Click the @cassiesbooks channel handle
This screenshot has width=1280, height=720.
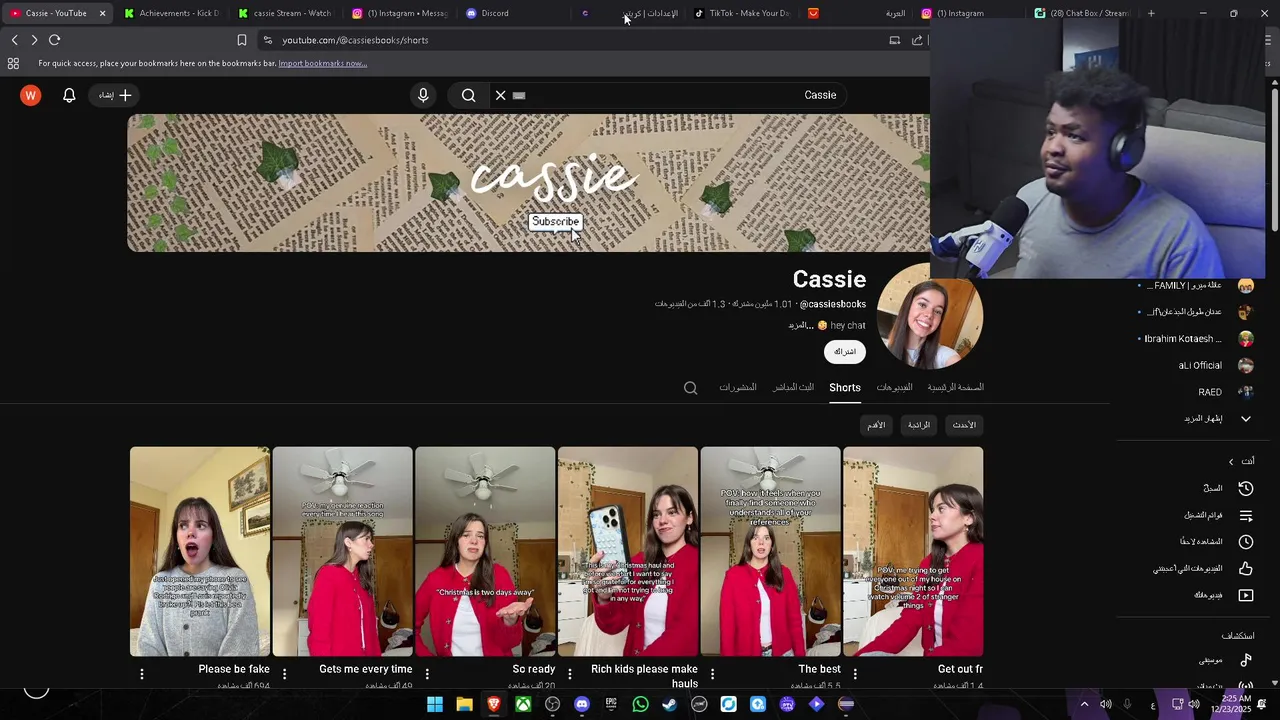point(833,304)
